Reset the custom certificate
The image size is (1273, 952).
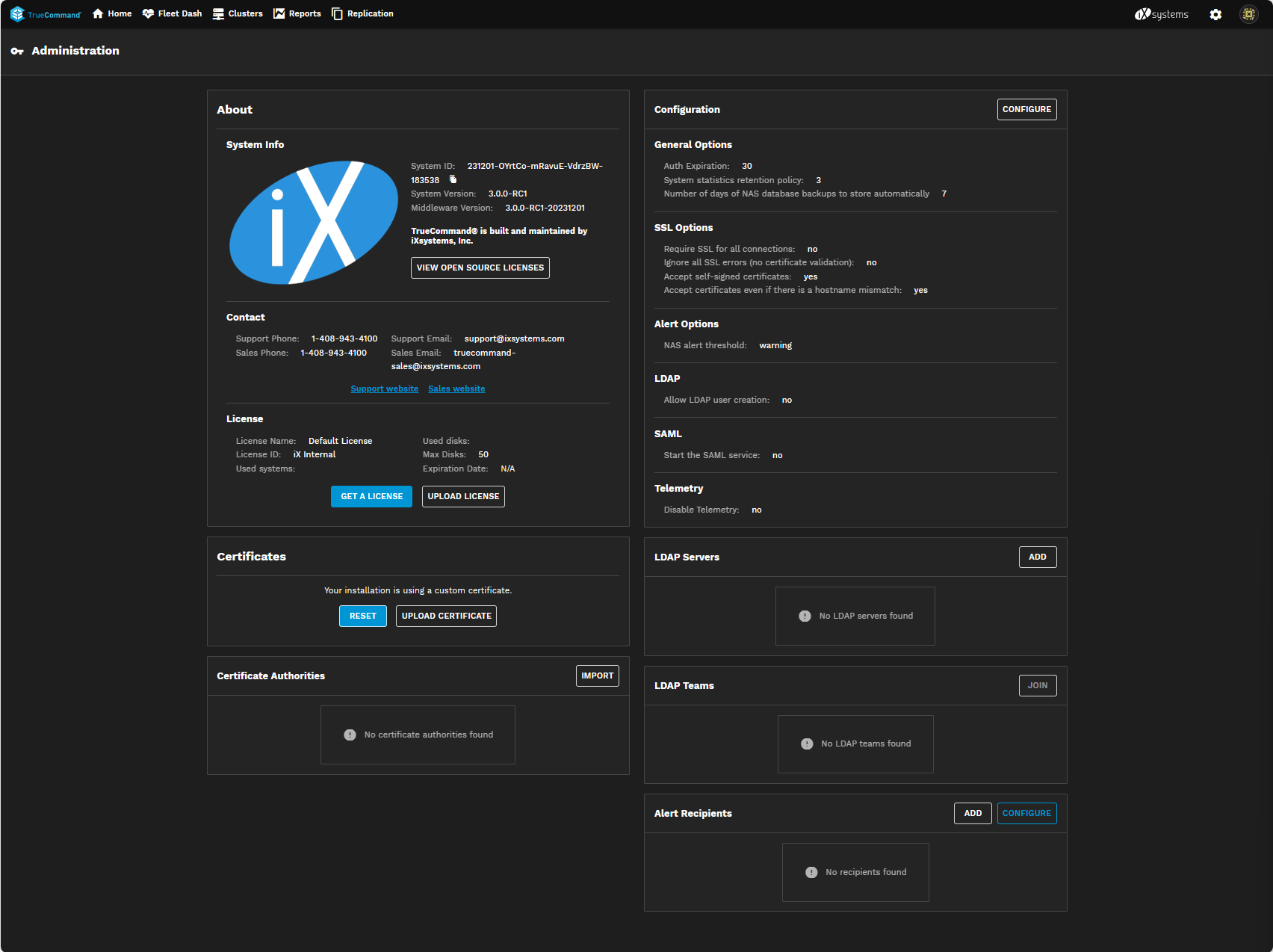[x=363, y=616]
